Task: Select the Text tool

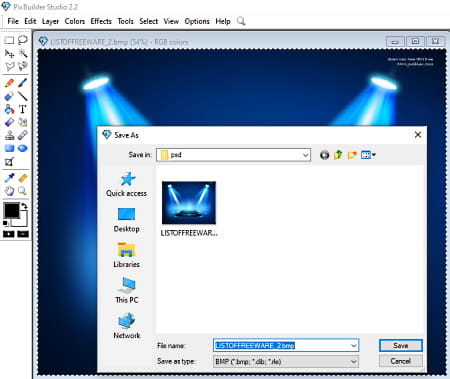Action: [x=22, y=109]
